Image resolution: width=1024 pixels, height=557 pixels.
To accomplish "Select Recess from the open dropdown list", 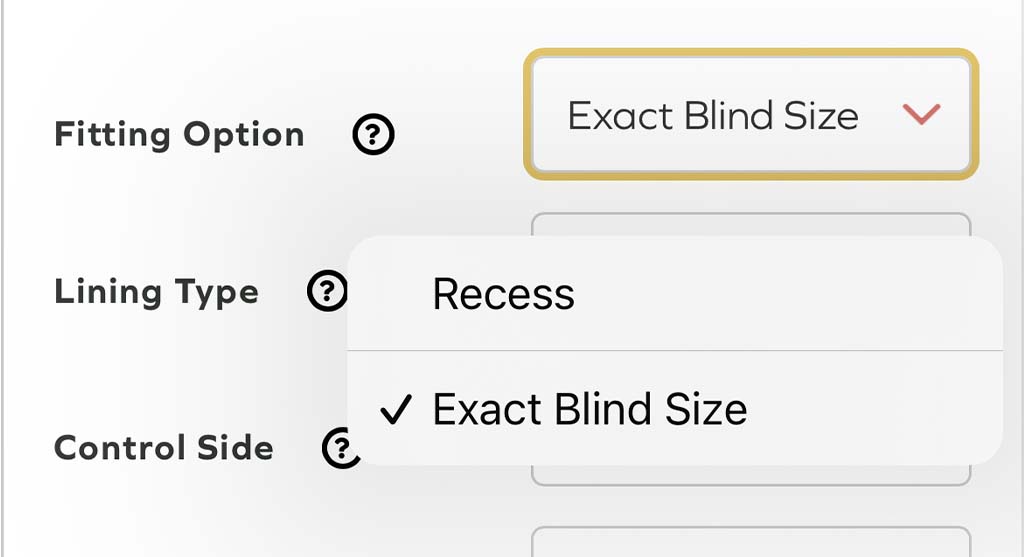I will [x=504, y=294].
